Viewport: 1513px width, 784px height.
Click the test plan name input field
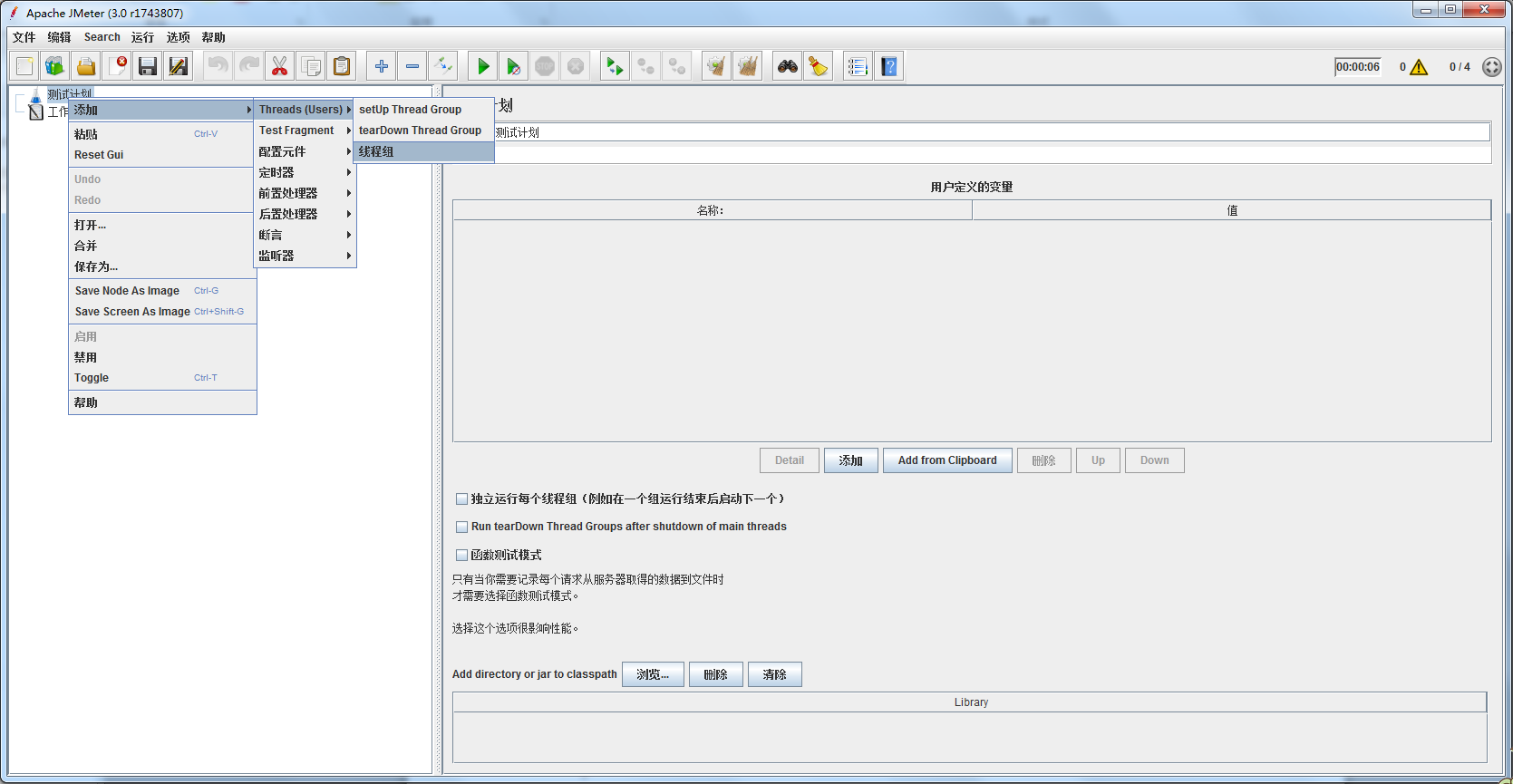click(992, 132)
